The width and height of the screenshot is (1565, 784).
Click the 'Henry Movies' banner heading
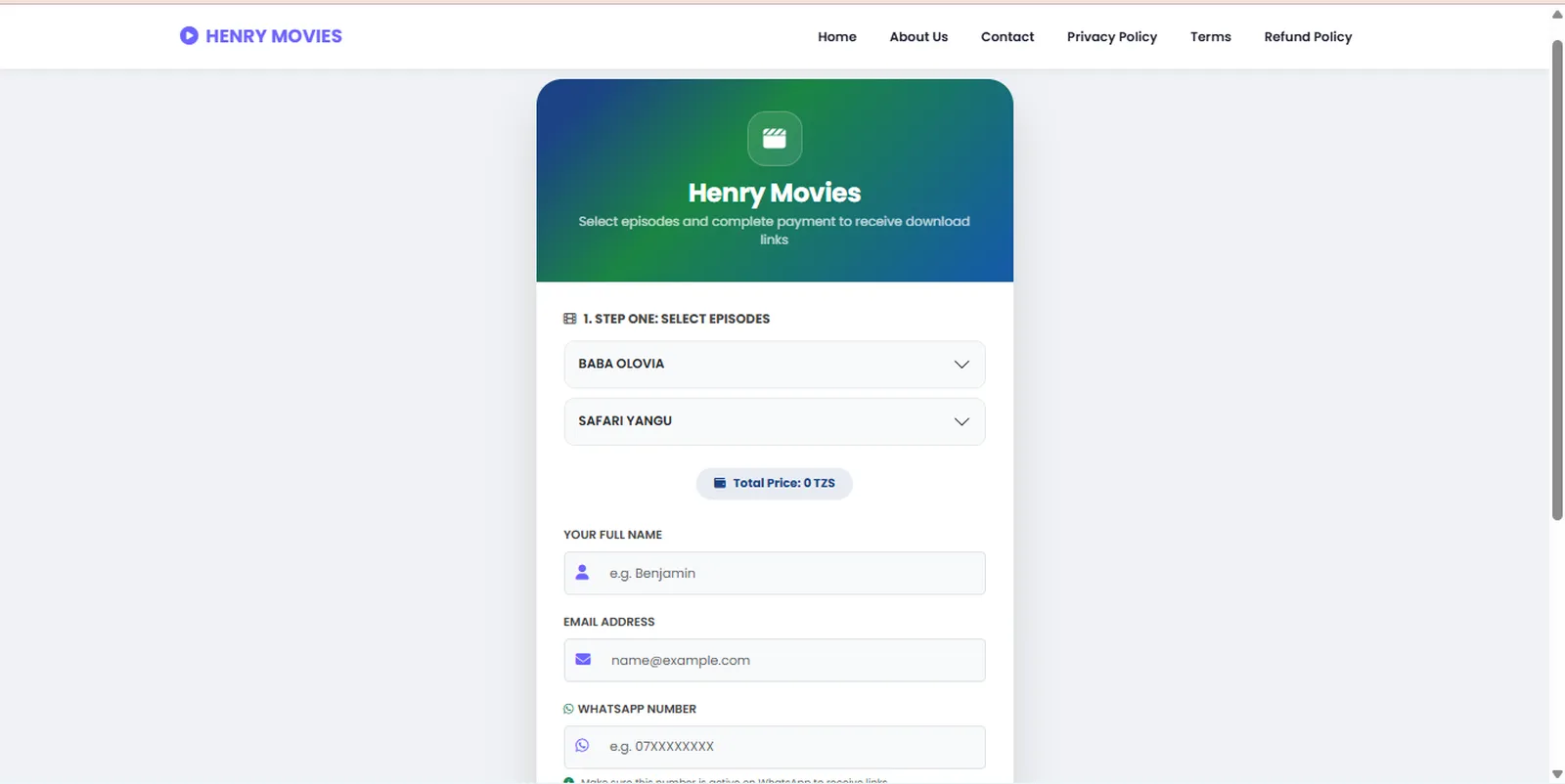(775, 193)
